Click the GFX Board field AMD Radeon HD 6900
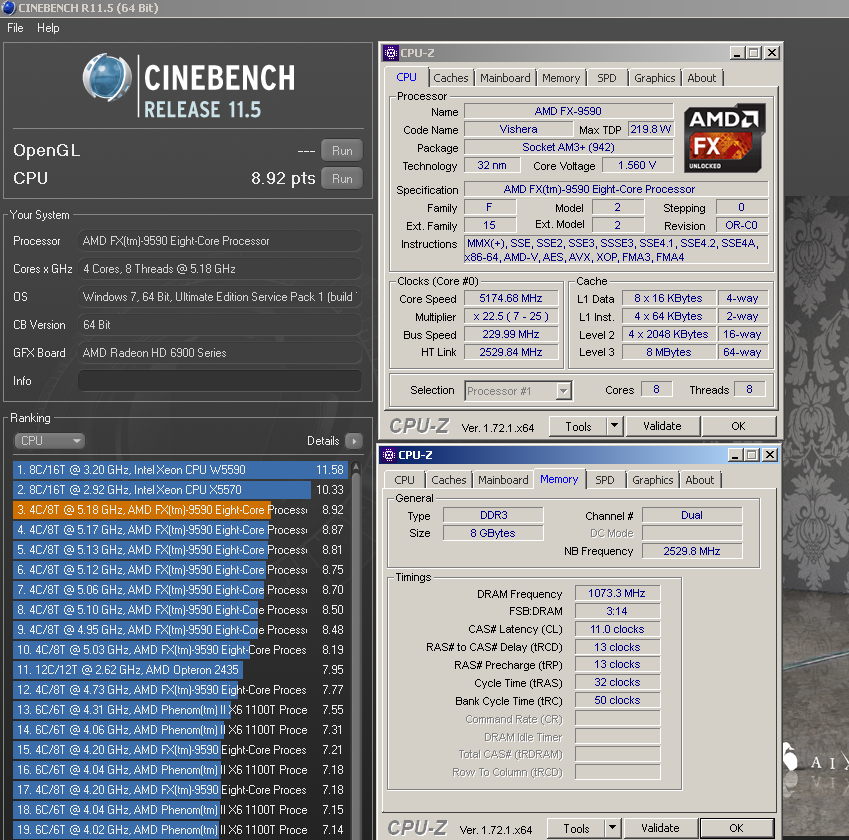The image size is (849, 840). (220, 353)
